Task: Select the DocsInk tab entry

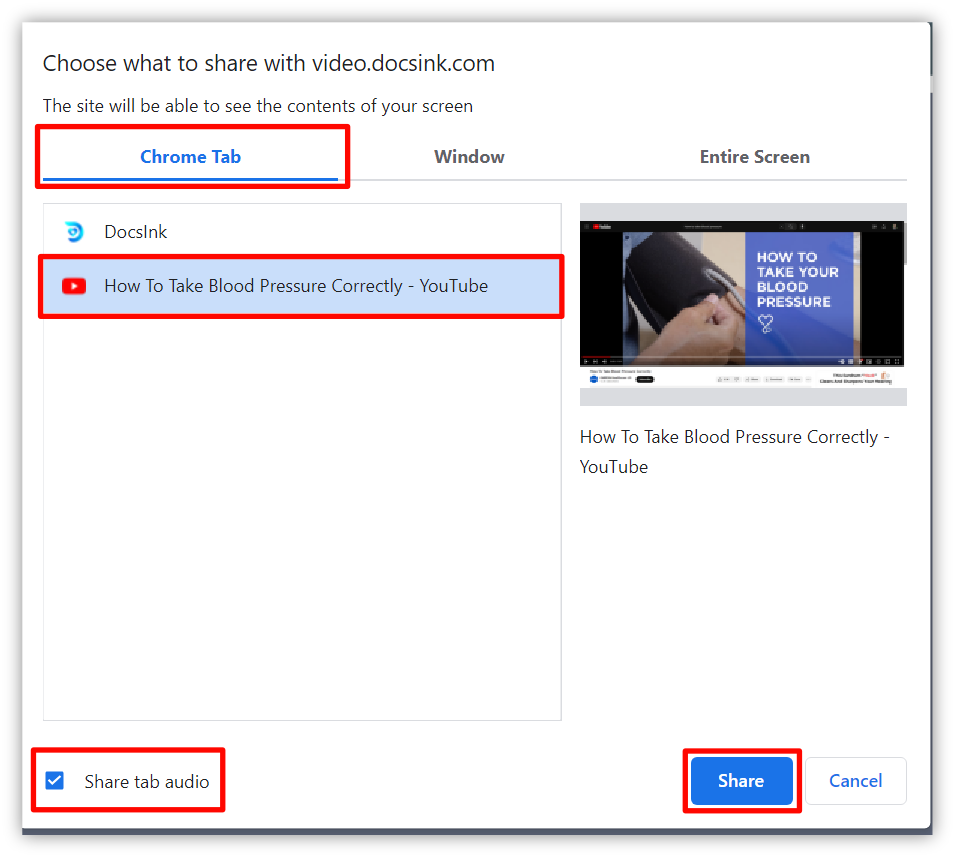Action: [x=302, y=232]
